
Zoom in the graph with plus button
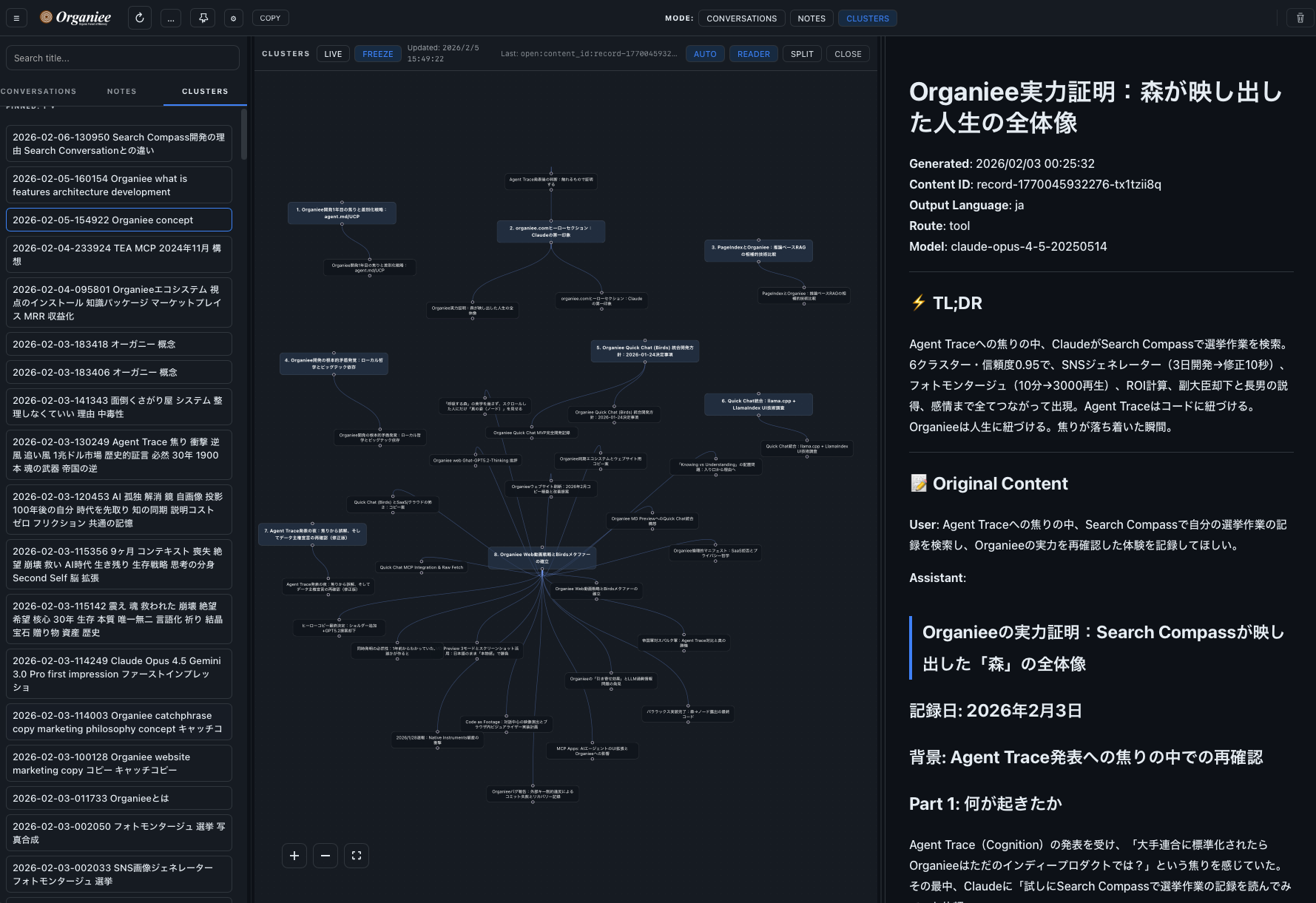point(294,856)
